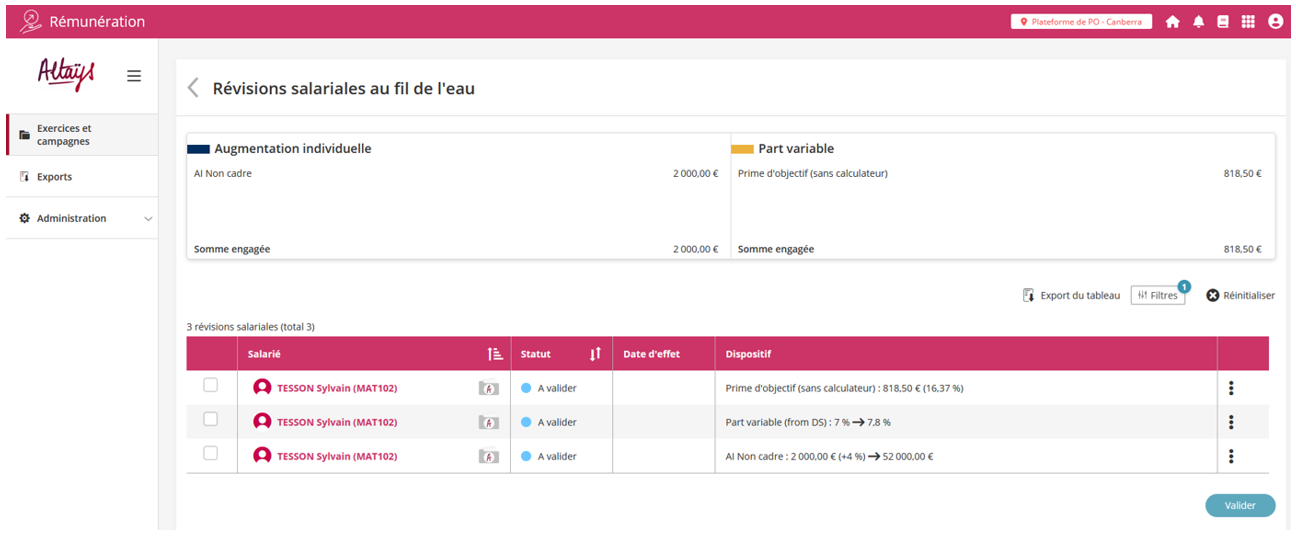1296x538 pixels.
Task: Select checkbox for Part variable (from DS) row
Action: [210, 419]
